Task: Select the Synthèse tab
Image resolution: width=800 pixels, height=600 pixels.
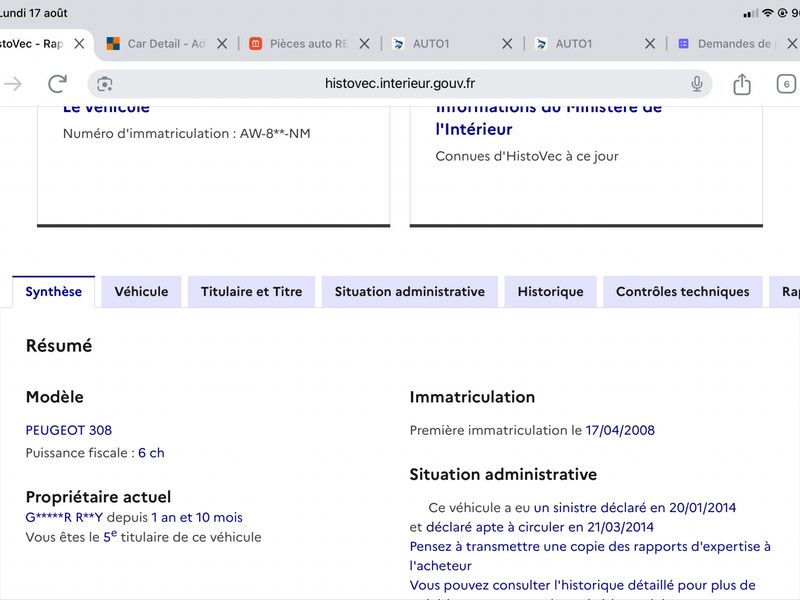Action: click(x=54, y=292)
